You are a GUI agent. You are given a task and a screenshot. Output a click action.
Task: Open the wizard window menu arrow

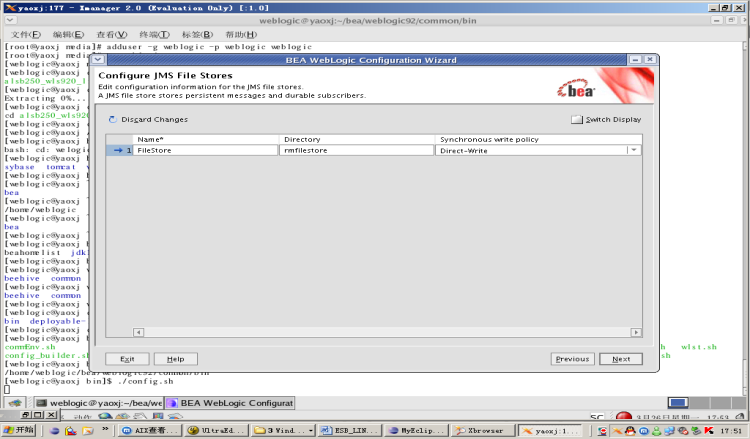[x=98, y=59]
